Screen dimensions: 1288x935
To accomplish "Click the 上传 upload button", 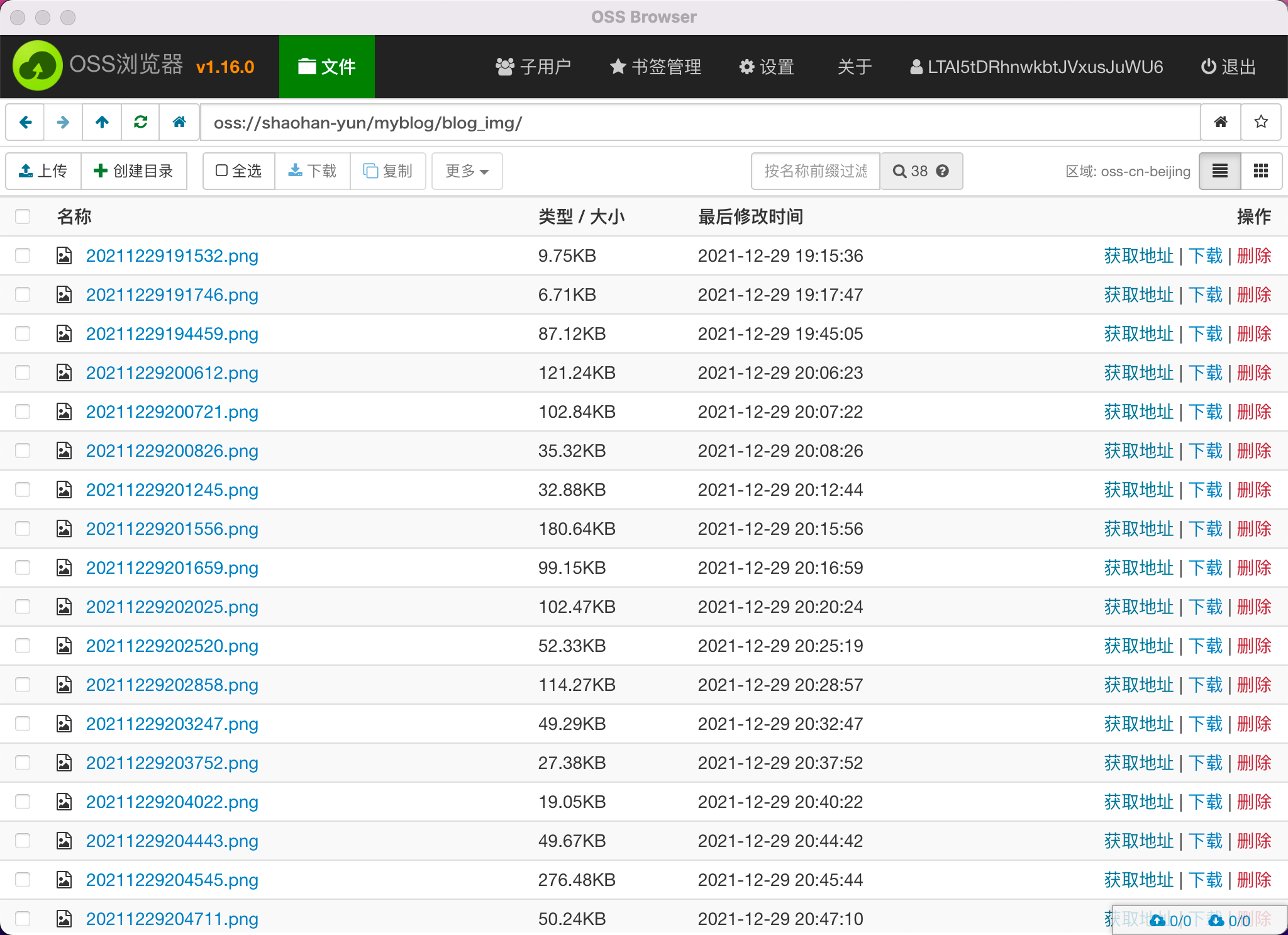I will [43, 171].
